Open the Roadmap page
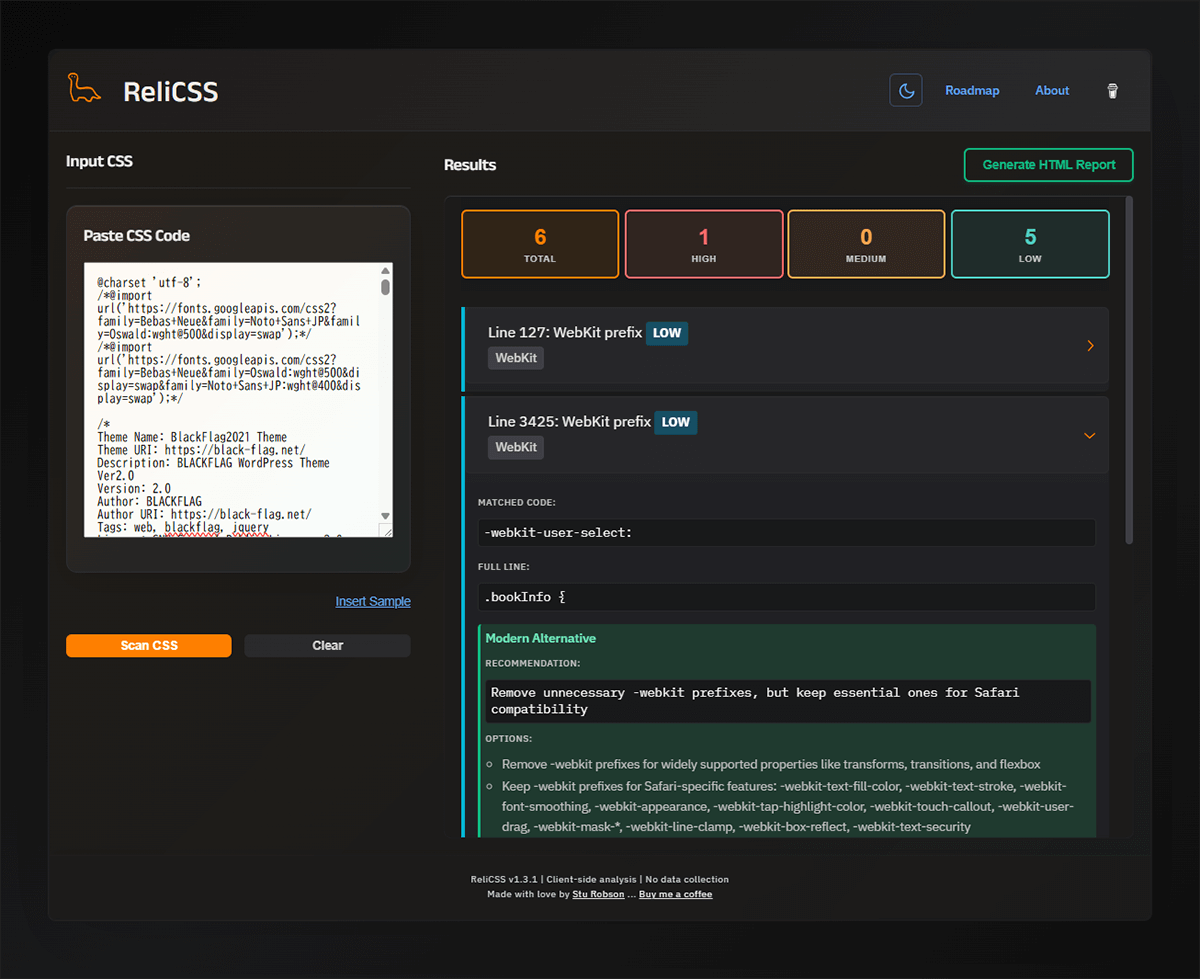Viewport: 1200px width, 979px height. pyautogui.click(x=972, y=91)
